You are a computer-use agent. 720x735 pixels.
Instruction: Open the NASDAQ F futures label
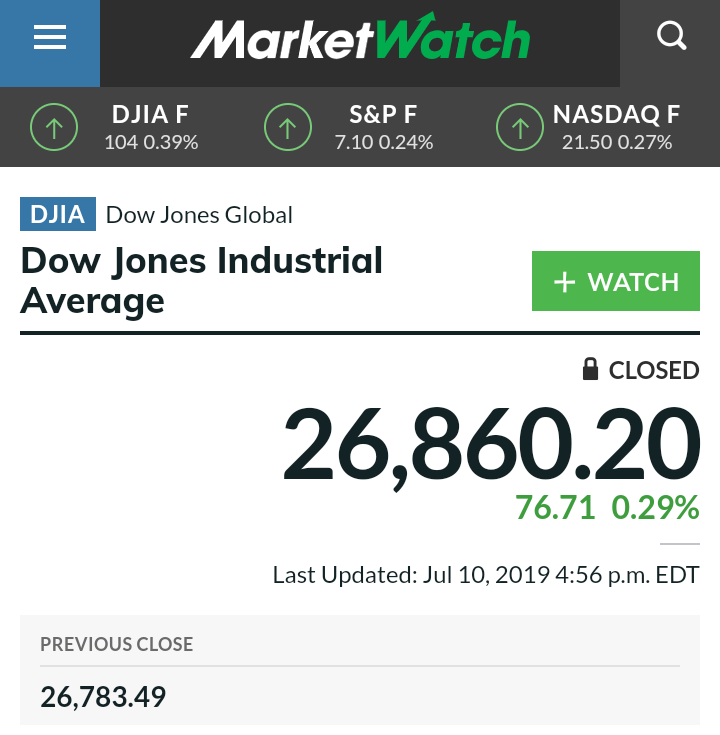pyautogui.click(x=616, y=114)
